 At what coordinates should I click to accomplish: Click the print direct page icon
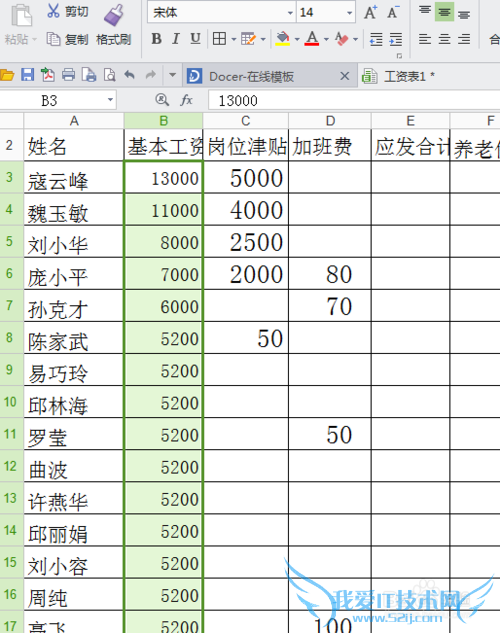click(x=89, y=75)
